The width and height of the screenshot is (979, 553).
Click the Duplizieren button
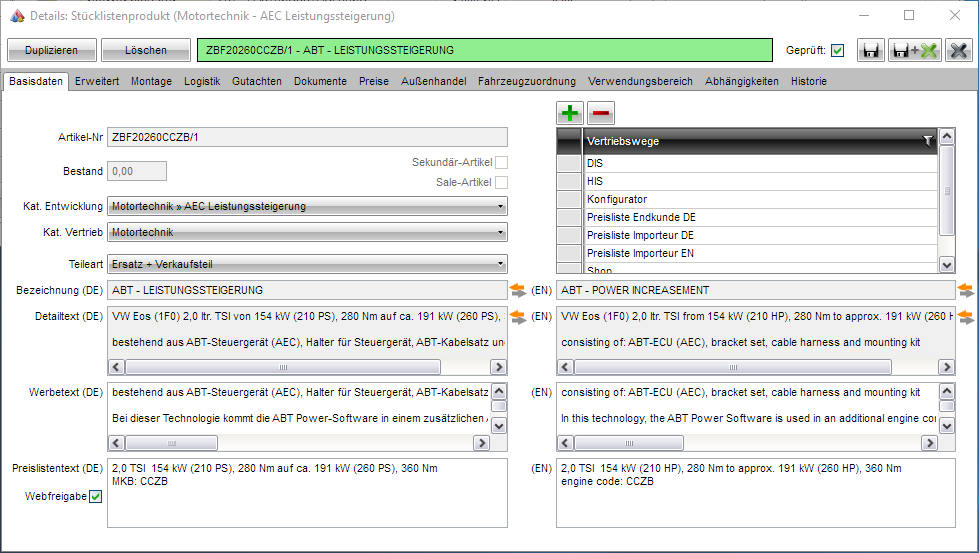(52, 50)
